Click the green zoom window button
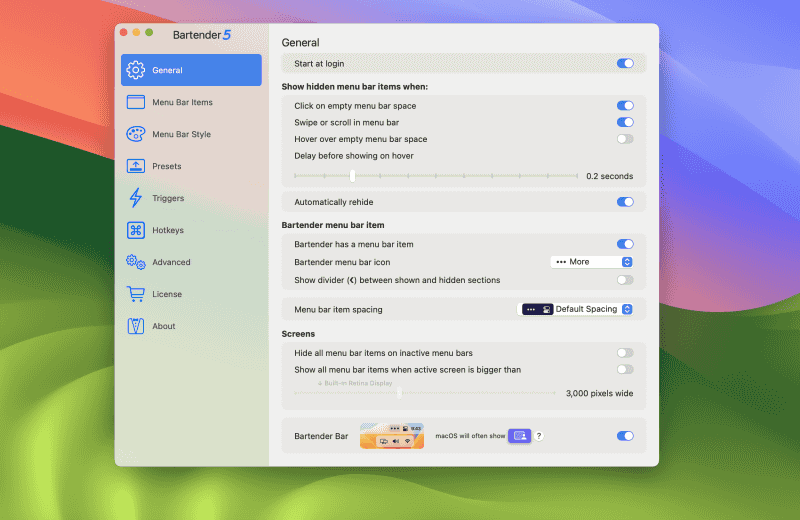The height and width of the screenshot is (520, 800). point(149,33)
